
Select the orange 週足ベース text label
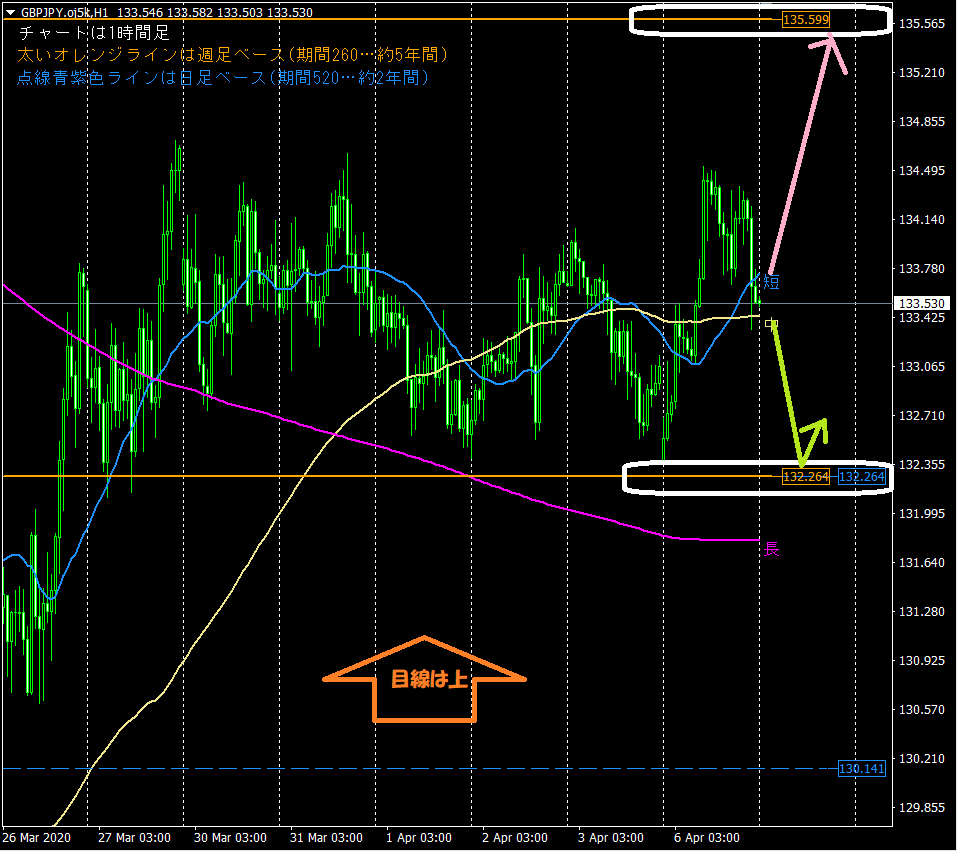[233, 55]
